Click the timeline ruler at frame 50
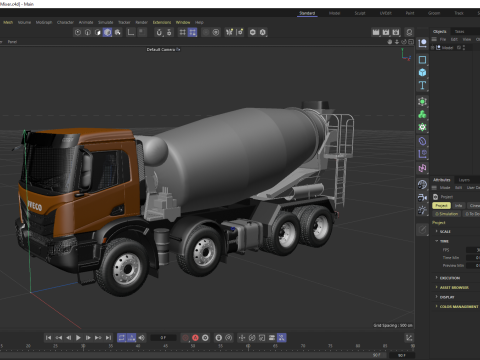Screen dimensions: 480x360 point(193,347)
